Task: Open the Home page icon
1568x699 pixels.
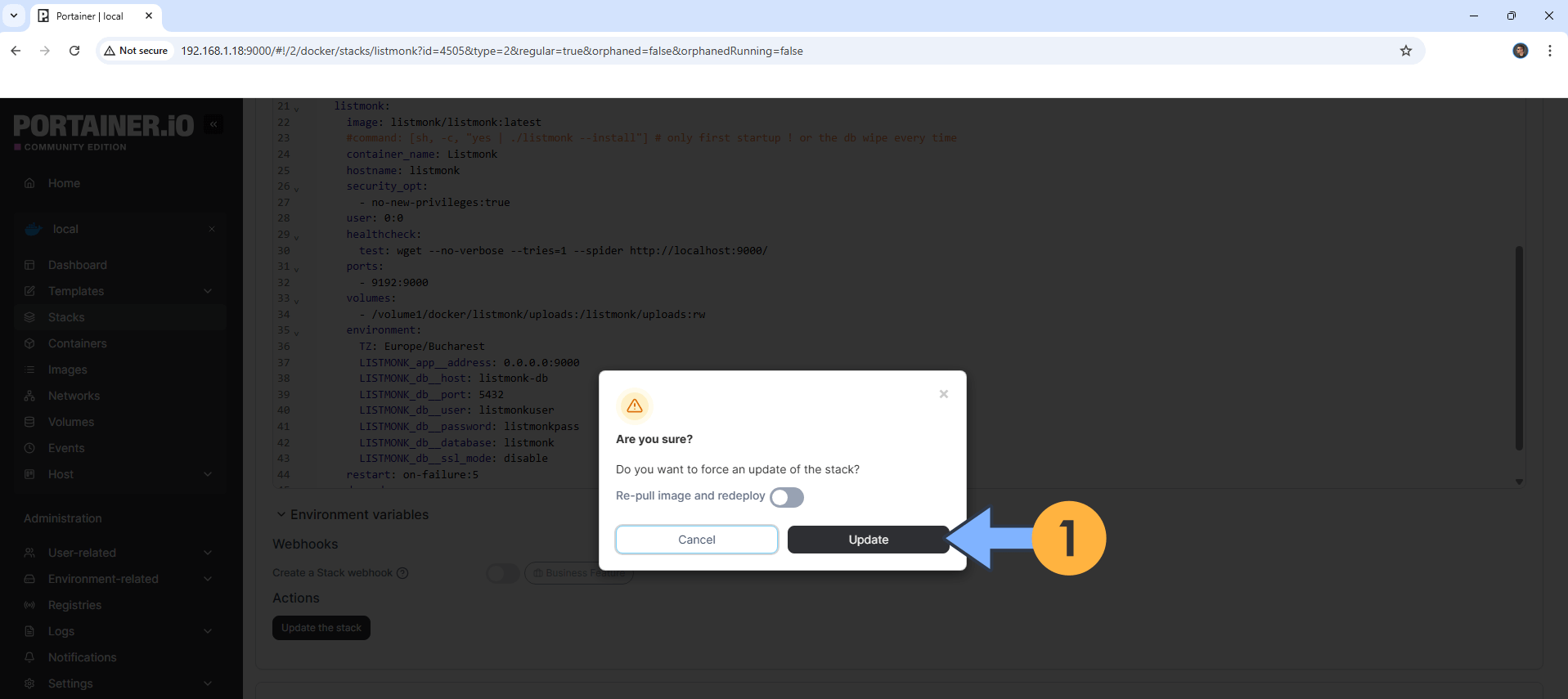Action: click(30, 183)
